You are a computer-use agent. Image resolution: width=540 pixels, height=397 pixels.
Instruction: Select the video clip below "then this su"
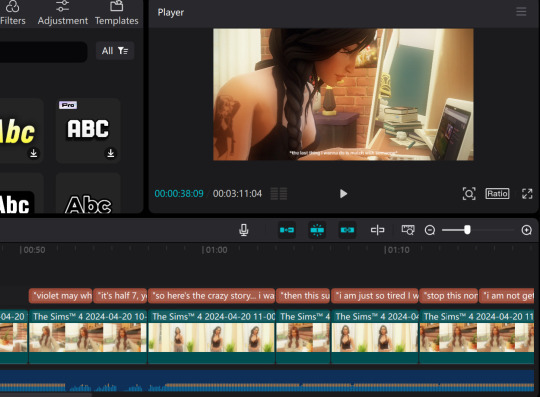[303, 336]
